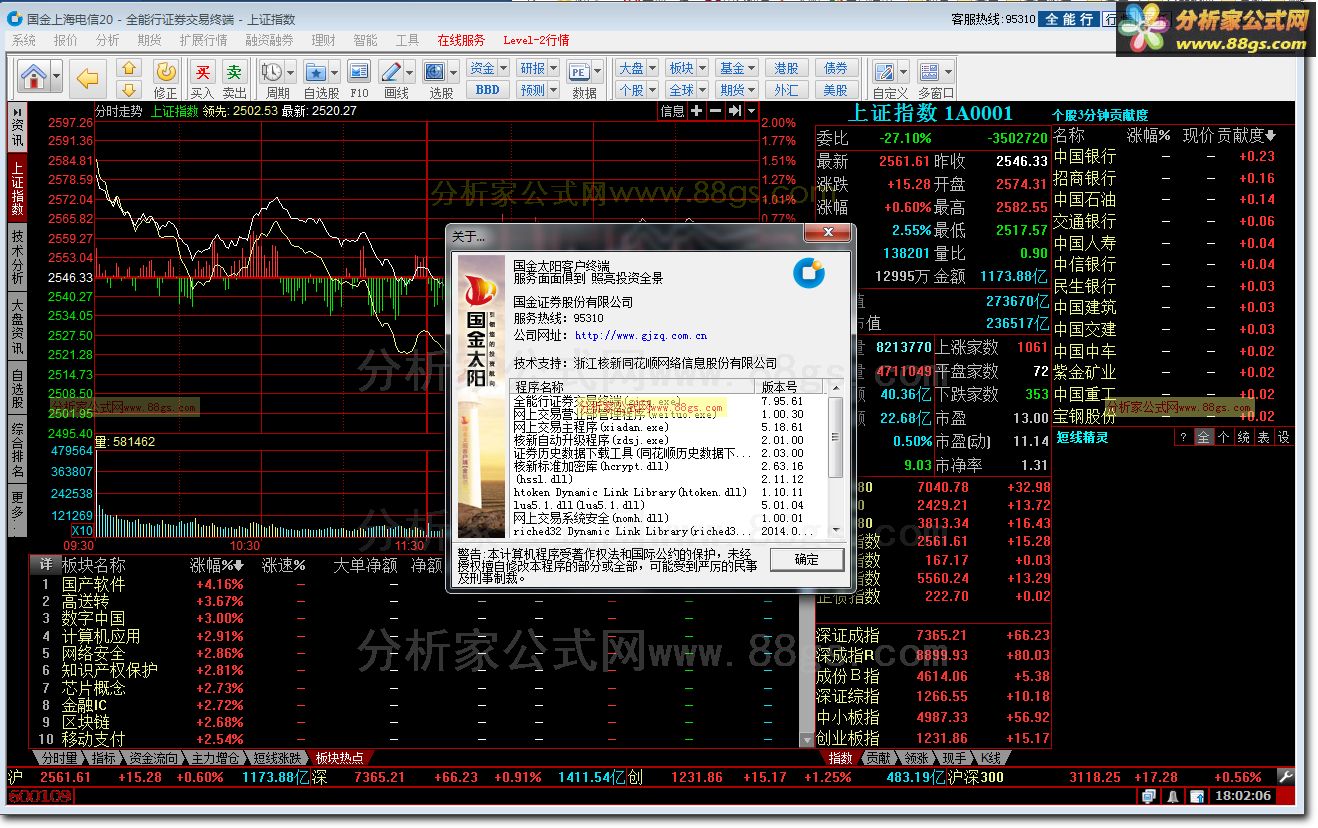This screenshot has width=1318, height=828.
Task: Open the 卖出 sell icon
Action: pyautogui.click(x=234, y=72)
